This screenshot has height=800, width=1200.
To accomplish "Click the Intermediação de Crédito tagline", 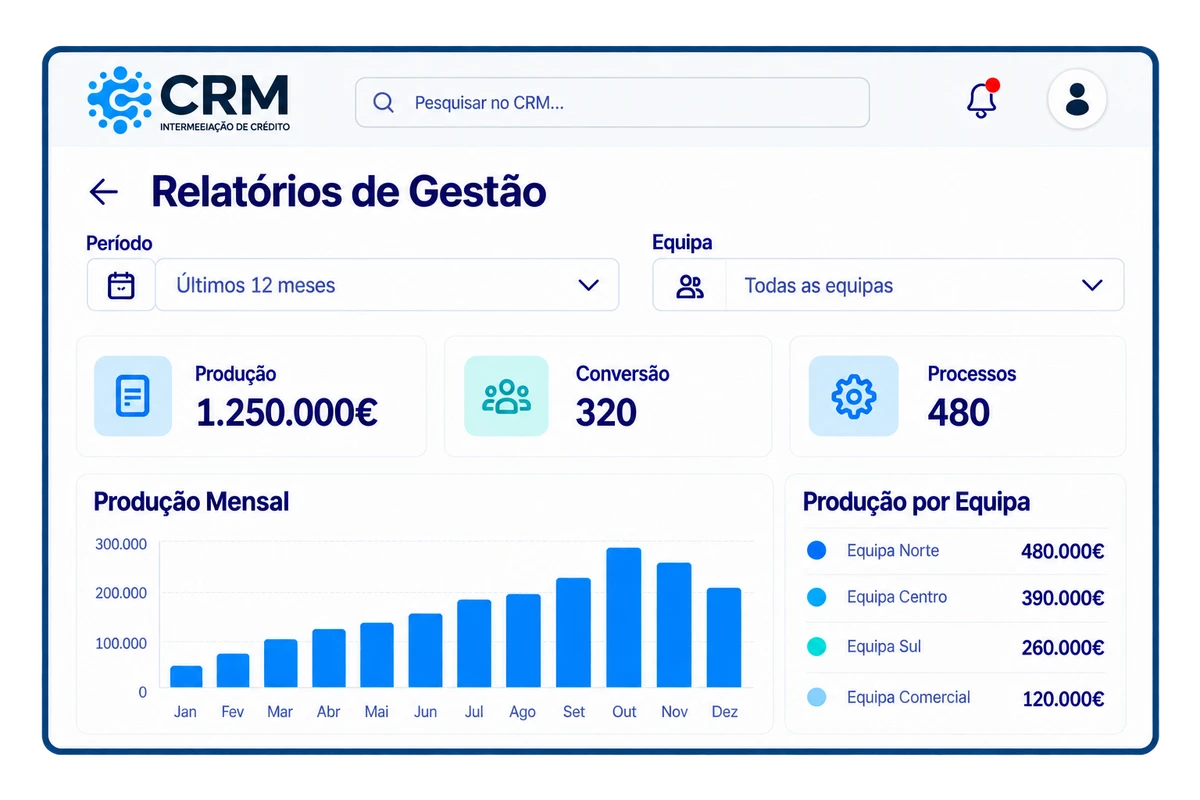I will tap(225, 127).
